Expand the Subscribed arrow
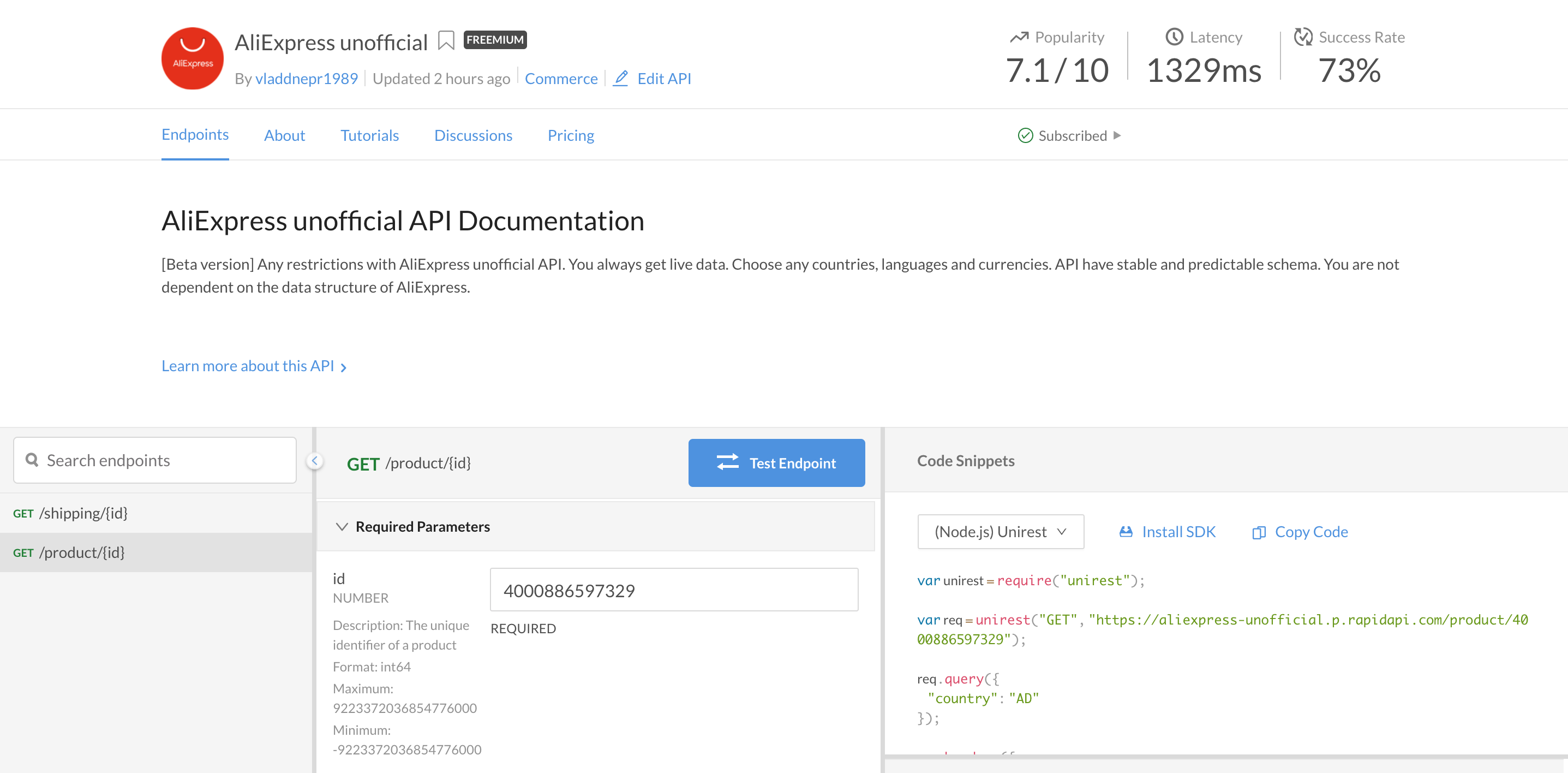 point(1117,136)
